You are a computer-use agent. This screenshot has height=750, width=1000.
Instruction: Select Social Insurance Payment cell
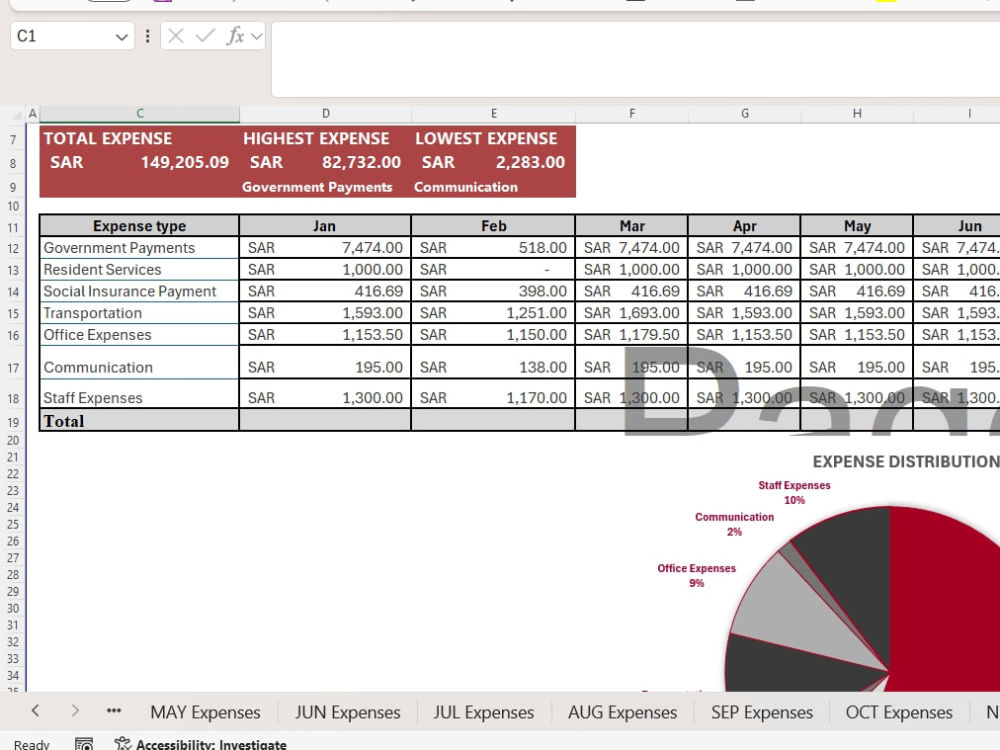pyautogui.click(x=140, y=291)
